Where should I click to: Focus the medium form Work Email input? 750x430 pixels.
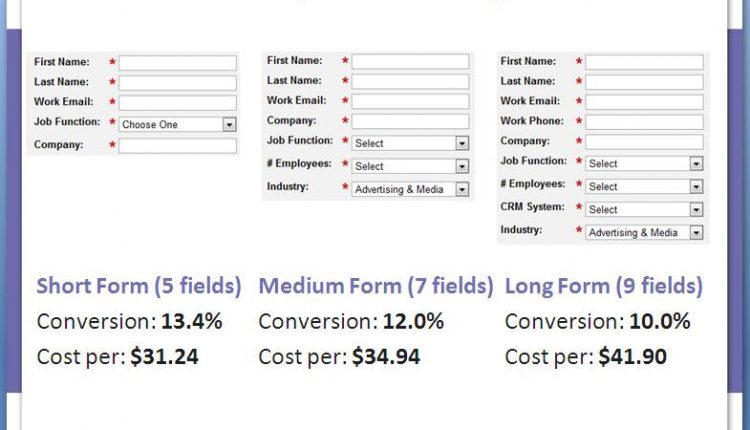click(x=410, y=101)
